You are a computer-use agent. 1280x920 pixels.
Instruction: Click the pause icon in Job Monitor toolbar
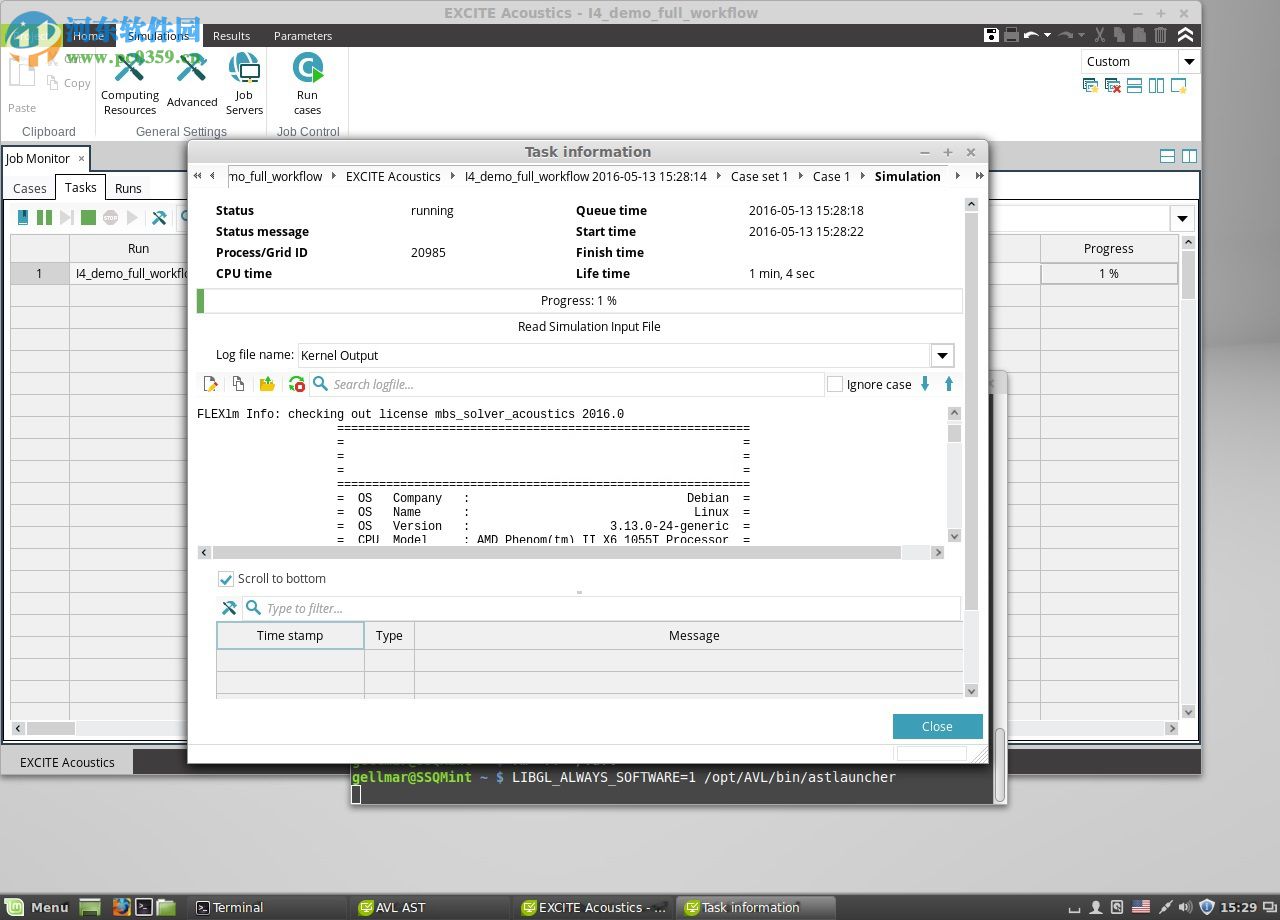[44, 217]
